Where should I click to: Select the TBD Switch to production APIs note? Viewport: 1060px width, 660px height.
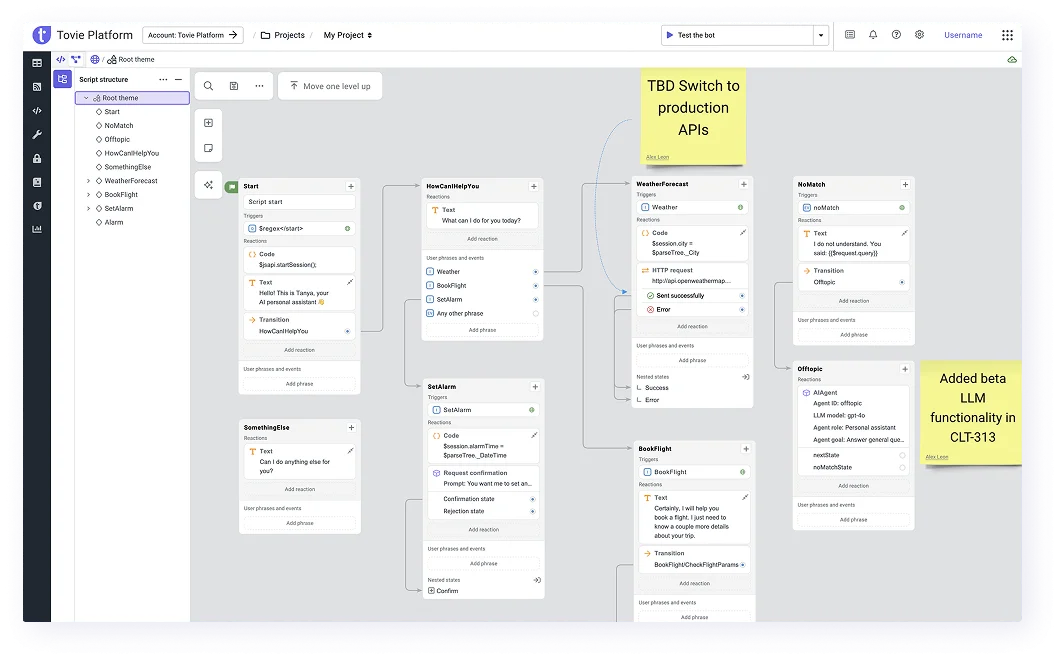(694, 116)
